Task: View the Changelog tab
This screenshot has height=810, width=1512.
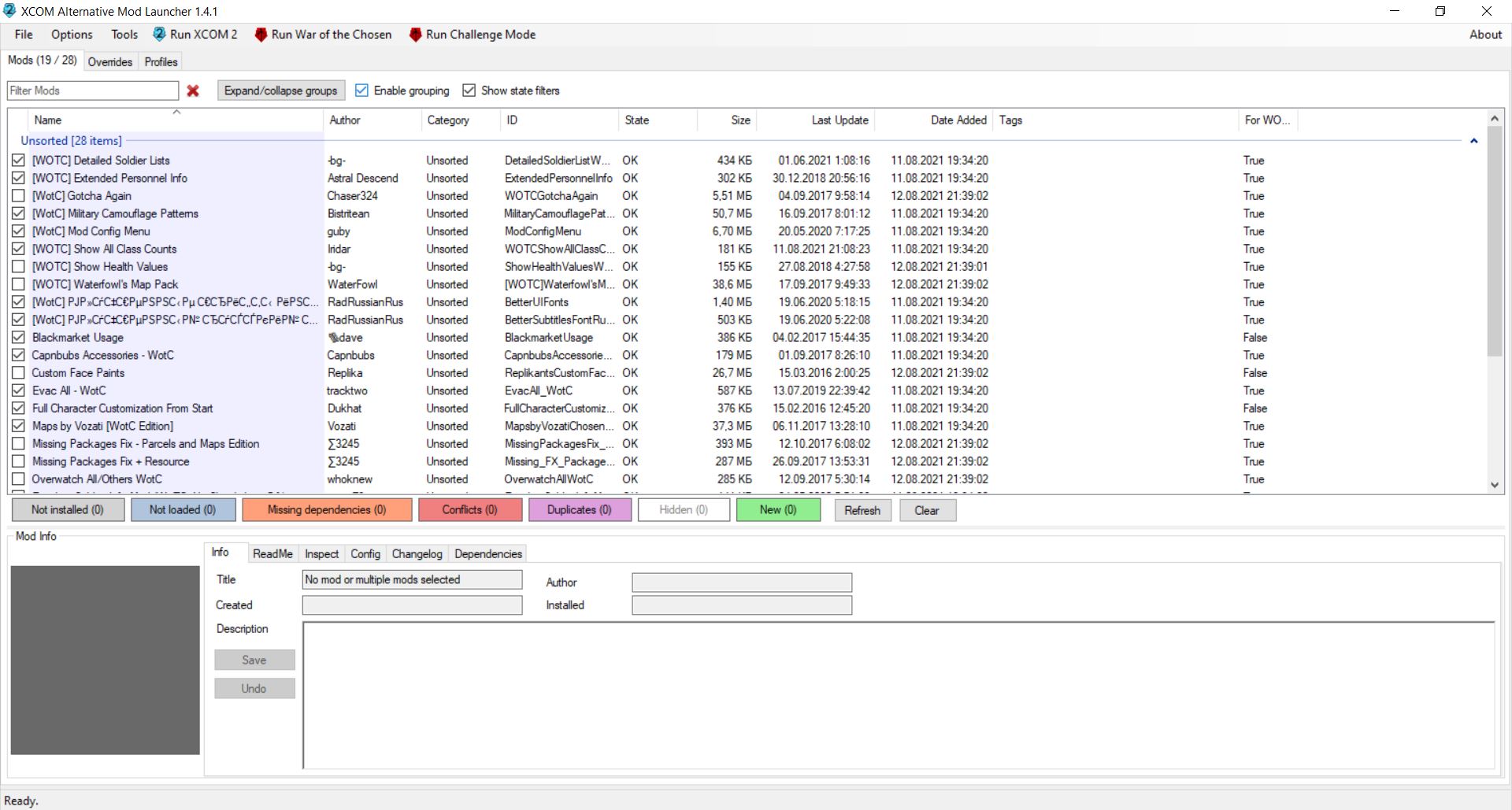Action: point(417,554)
